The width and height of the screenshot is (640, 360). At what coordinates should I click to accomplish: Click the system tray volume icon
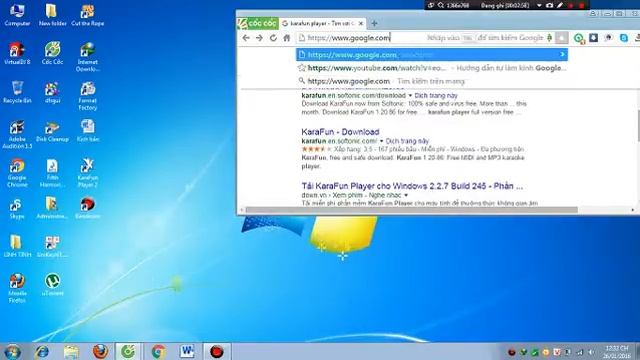click(x=591, y=352)
